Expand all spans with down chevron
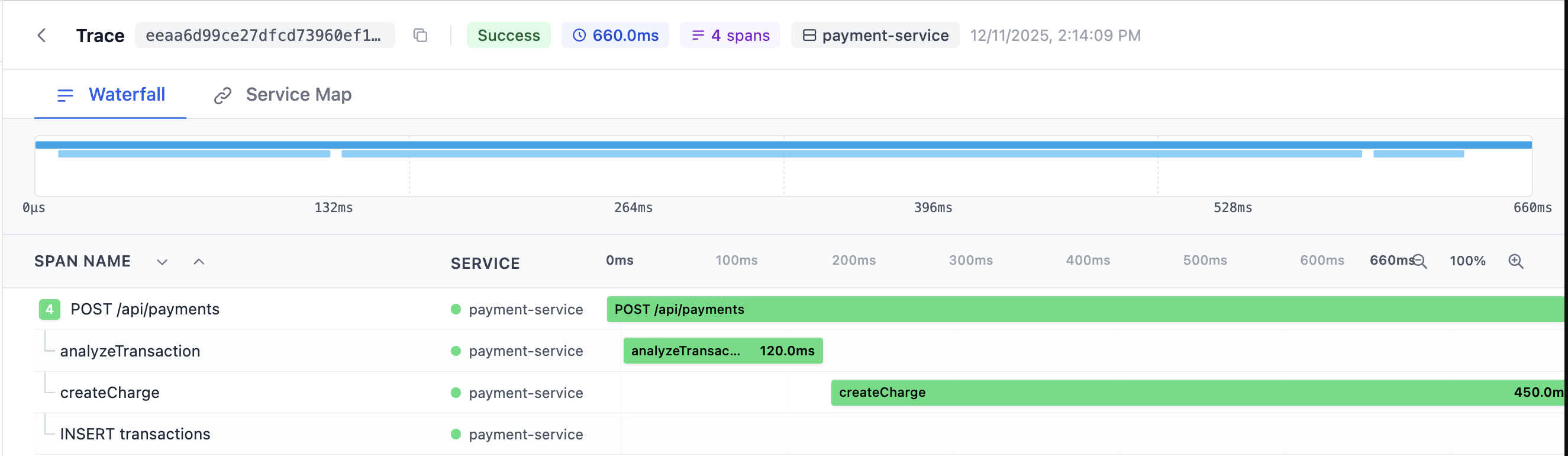 [x=162, y=262]
